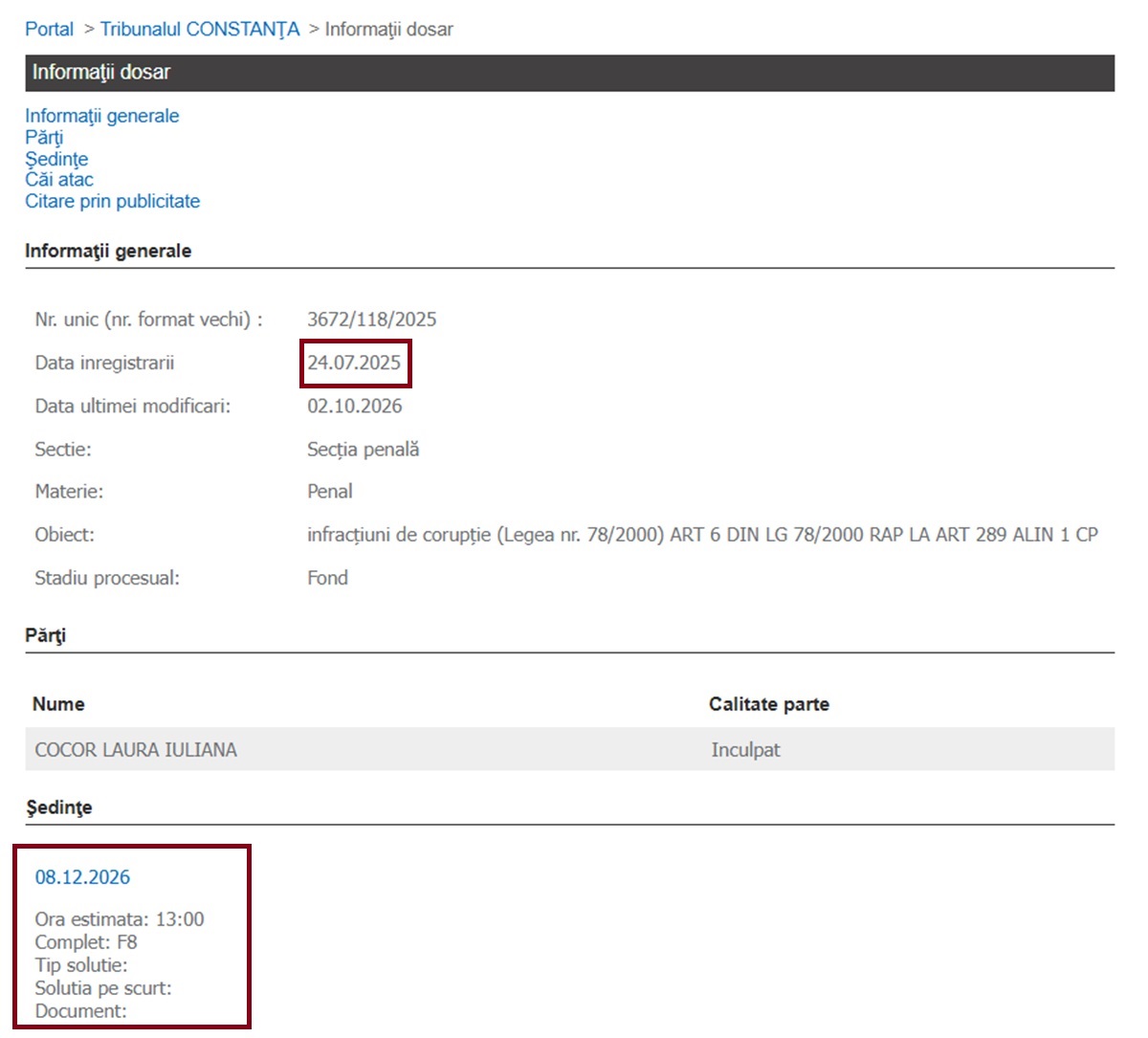
Task: Select the COCOR LAURA IULIANA row
Action: [569, 749]
